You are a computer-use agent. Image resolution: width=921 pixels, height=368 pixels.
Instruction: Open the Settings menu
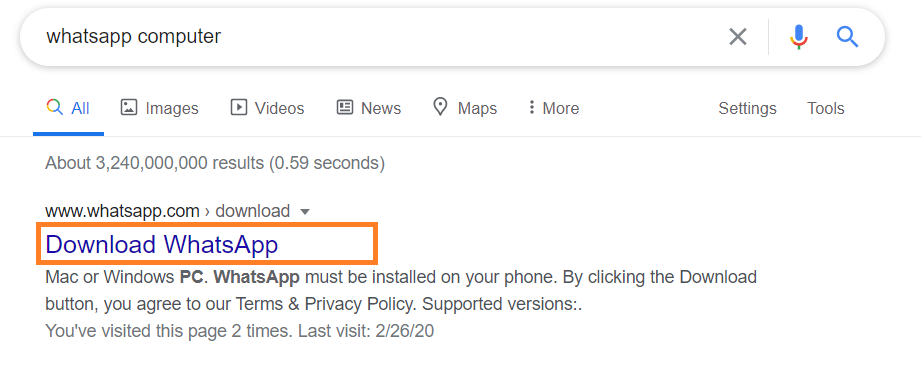[x=747, y=108]
